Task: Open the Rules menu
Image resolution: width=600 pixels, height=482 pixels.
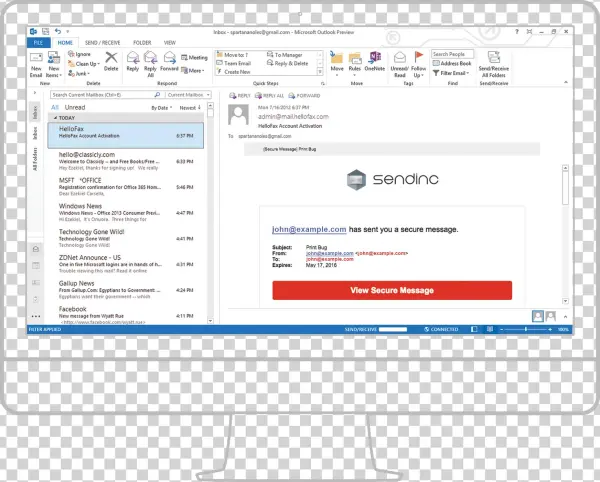Action: 355,64
